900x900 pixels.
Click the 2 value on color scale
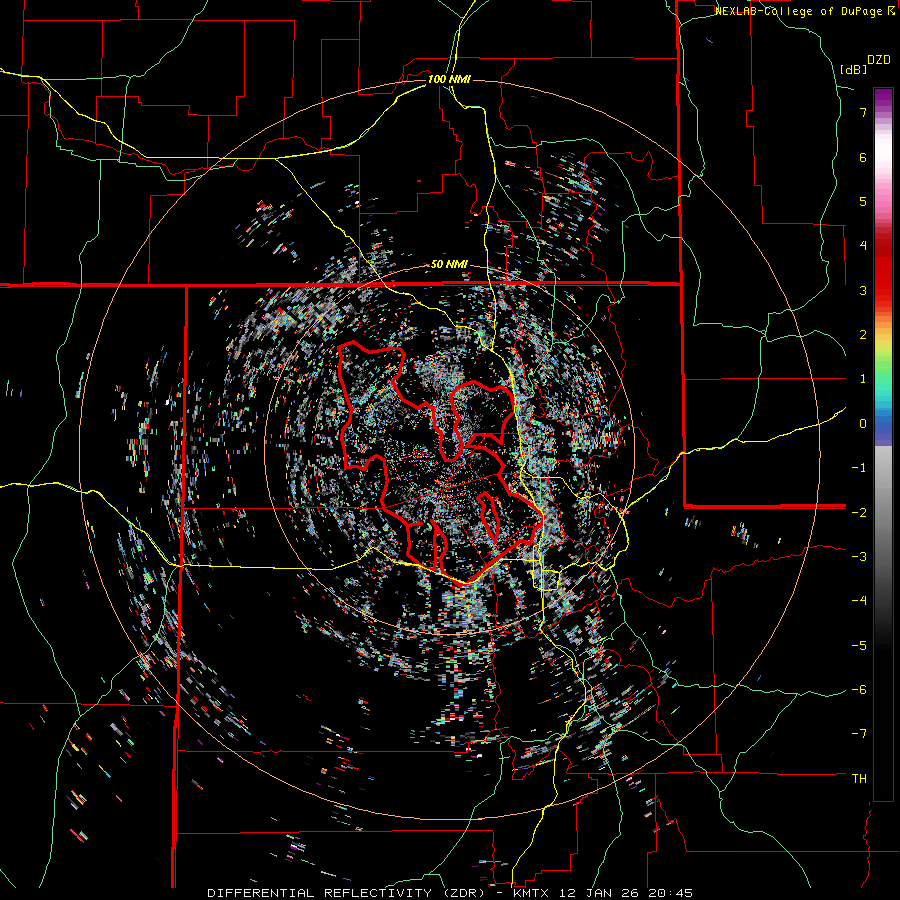pyautogui.click(x=863, y=335)
